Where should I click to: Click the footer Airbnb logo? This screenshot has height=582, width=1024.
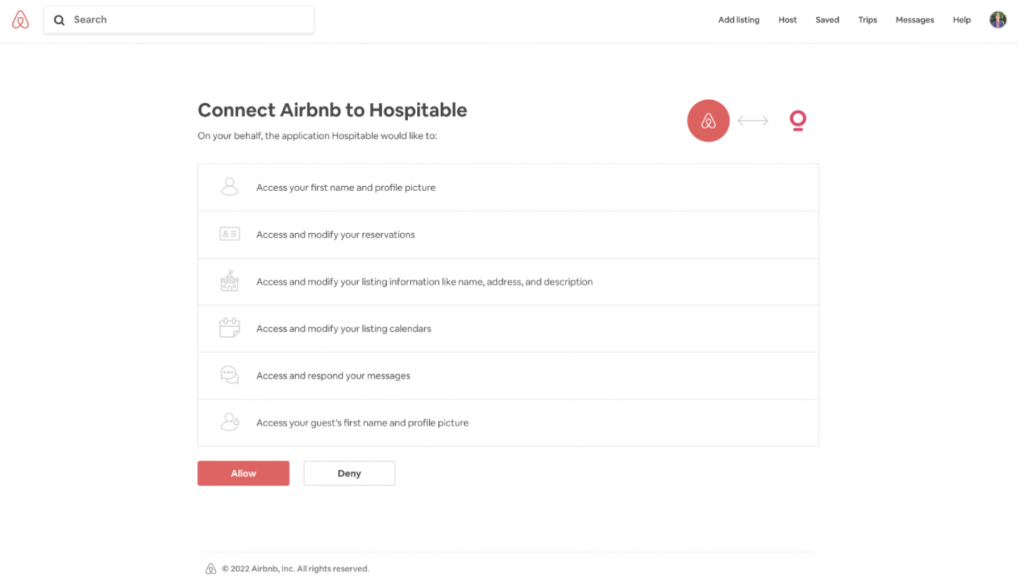(x=210, y=568)
